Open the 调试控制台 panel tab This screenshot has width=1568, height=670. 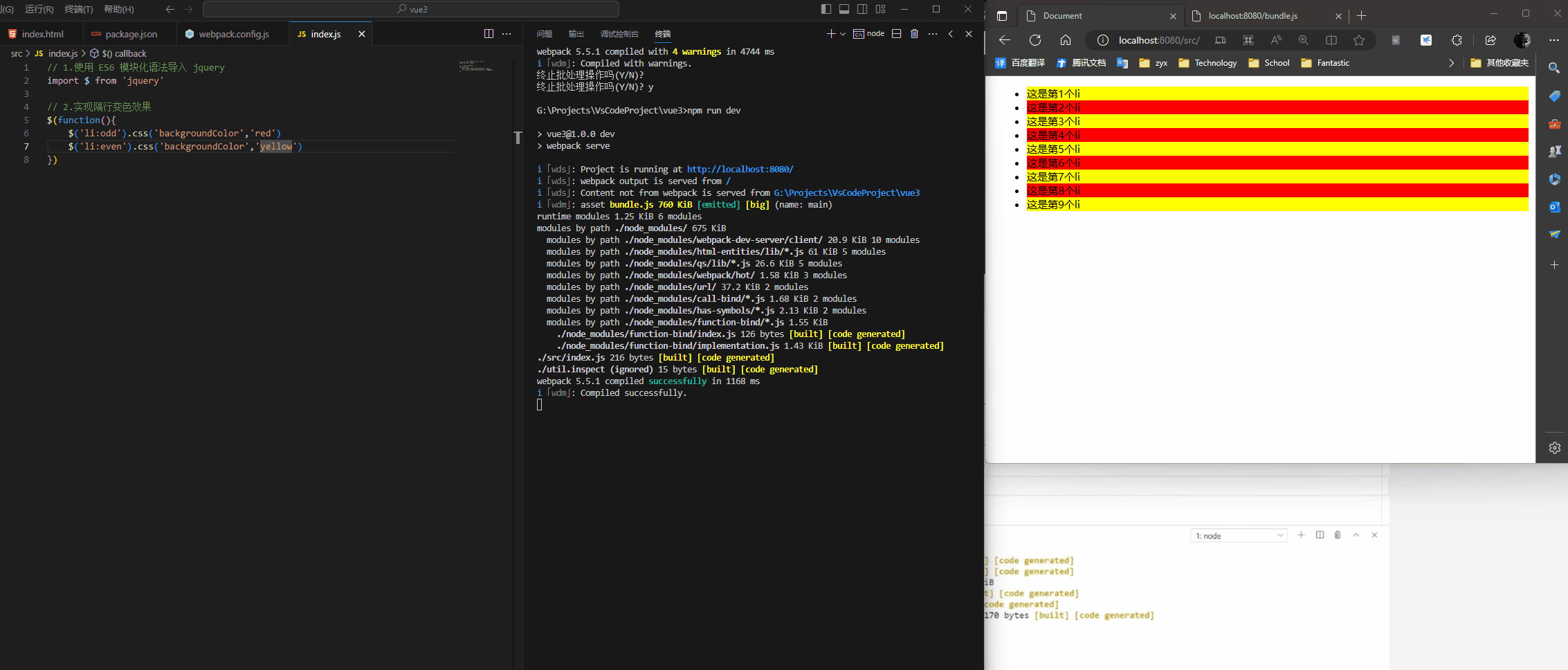pyautogui.click(x=619, y=34)
